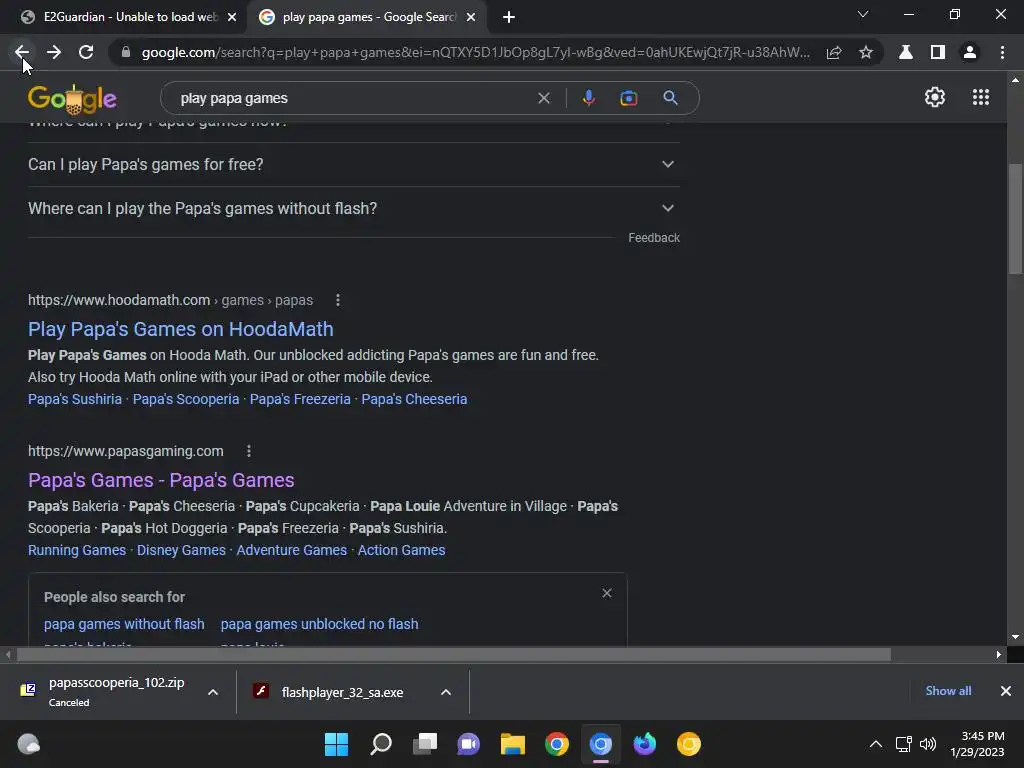Expand Where can I play without flash question
This screenshot has height=768, width=1024.
353,208
